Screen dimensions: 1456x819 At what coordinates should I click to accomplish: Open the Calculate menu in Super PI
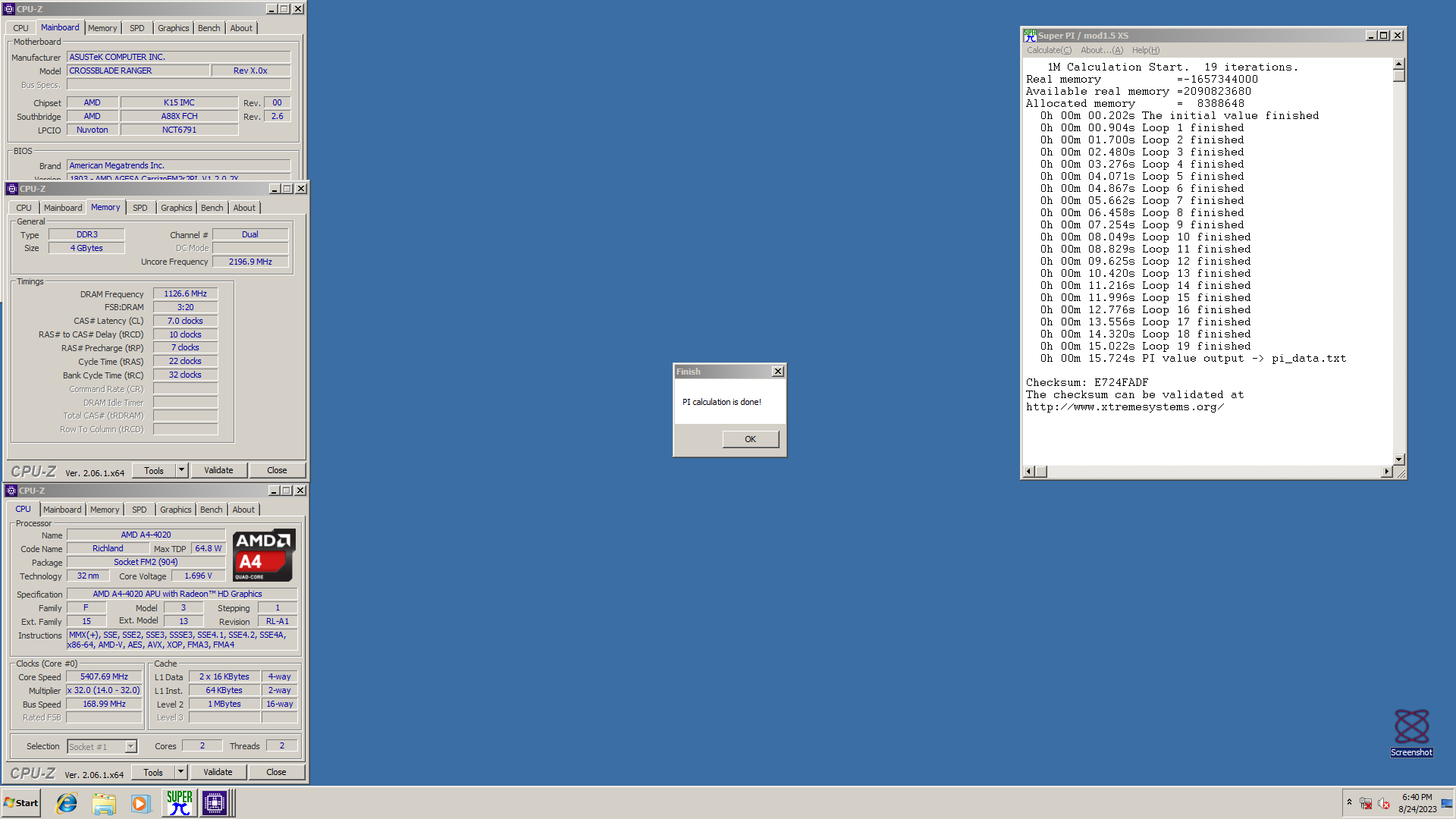click(1049, 50)
